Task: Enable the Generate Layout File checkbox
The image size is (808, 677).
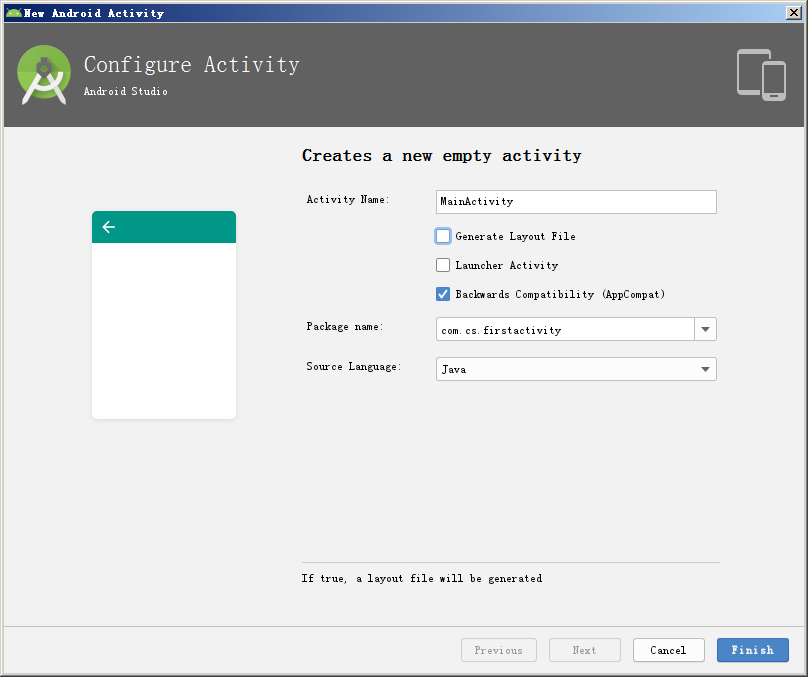Action: [443, 236]
